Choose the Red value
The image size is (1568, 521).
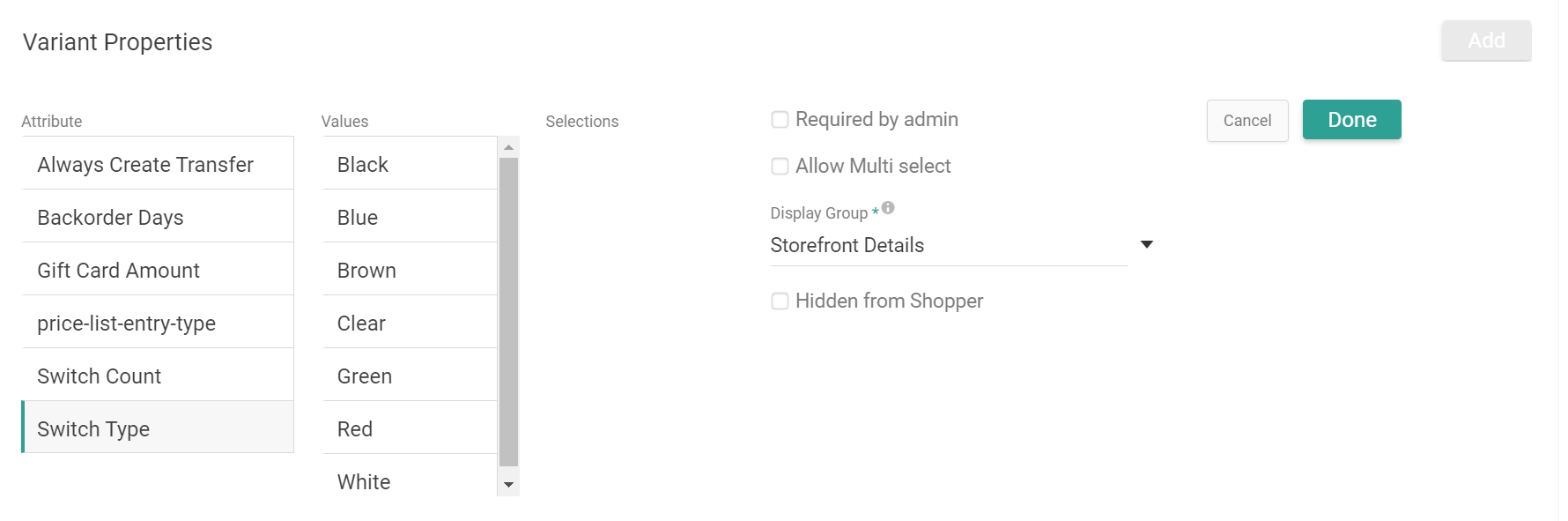(x=354, y=428)
